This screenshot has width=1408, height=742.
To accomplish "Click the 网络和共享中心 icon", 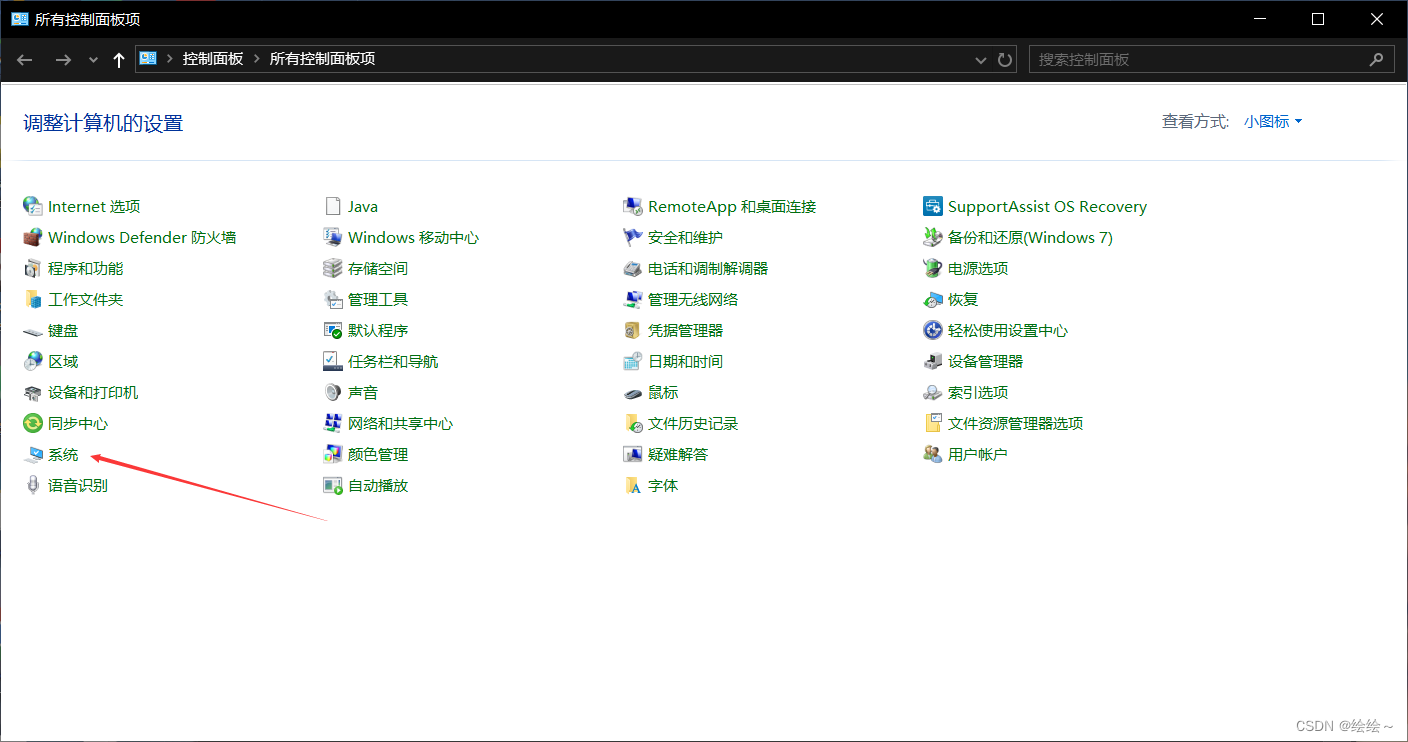I will coord(333,423).
